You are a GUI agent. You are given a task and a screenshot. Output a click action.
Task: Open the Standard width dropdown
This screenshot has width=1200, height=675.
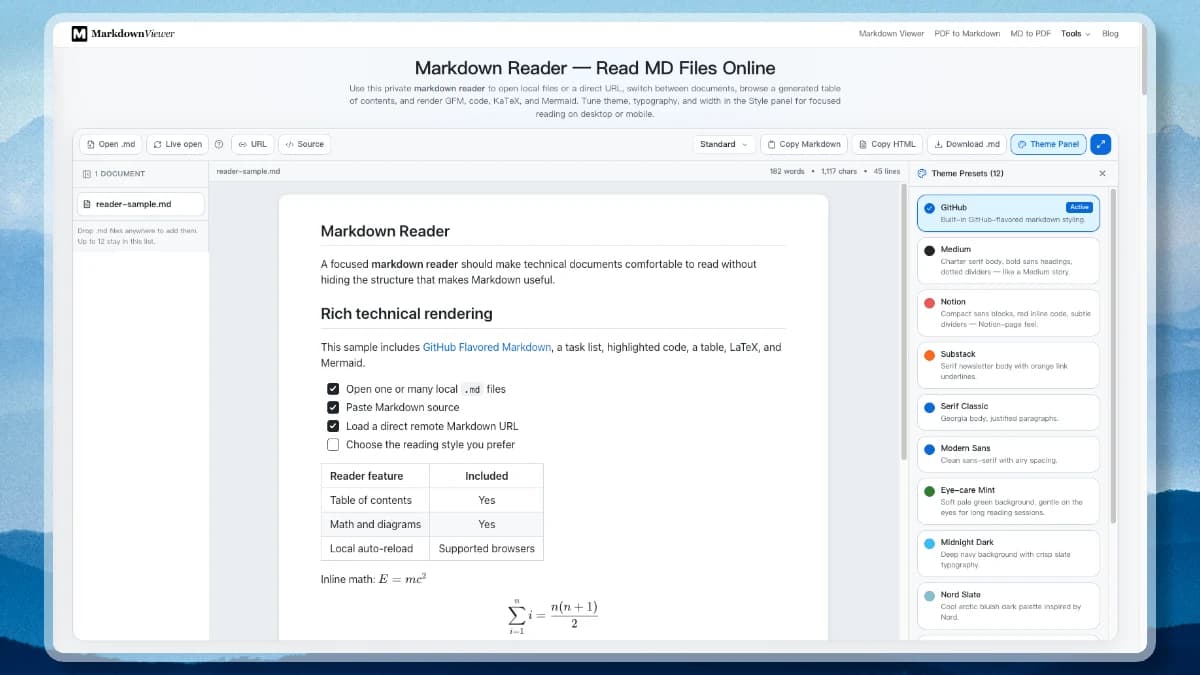tap(724, 144)
